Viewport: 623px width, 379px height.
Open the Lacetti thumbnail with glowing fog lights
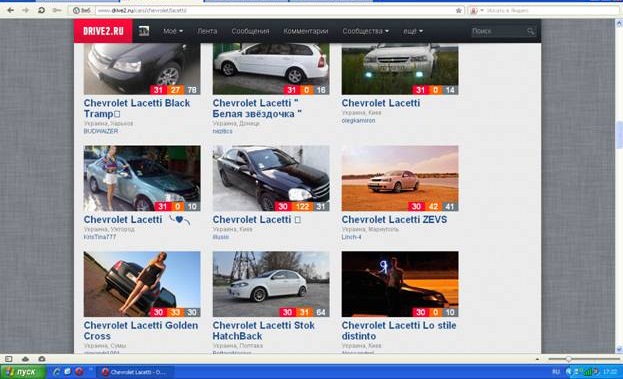tap(400, 69)
